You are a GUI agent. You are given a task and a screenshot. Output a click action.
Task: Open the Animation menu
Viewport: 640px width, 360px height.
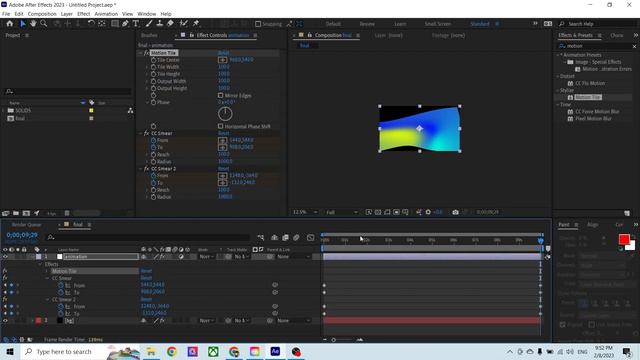[106, 14]
